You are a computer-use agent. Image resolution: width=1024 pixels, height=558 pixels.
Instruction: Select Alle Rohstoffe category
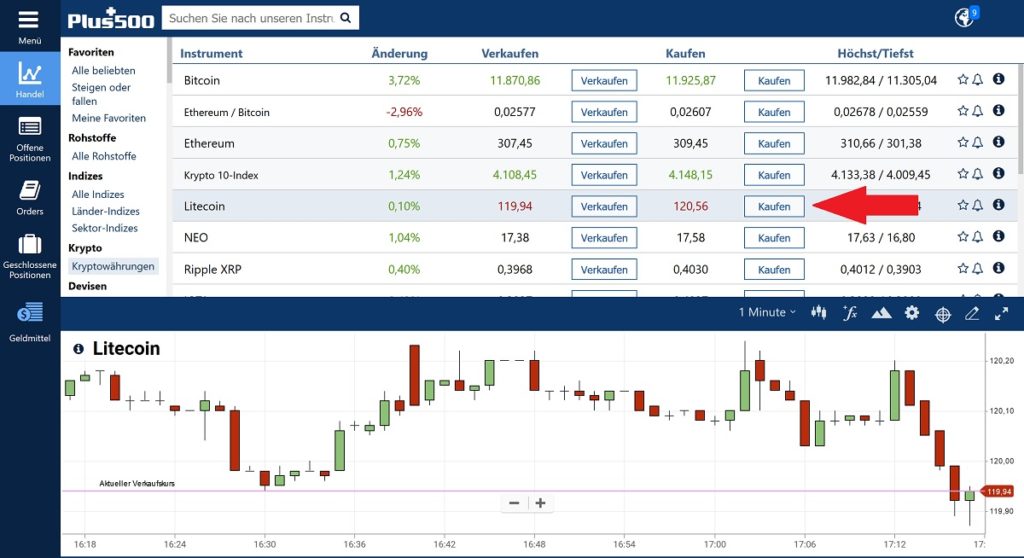click(x=104, y=156)
